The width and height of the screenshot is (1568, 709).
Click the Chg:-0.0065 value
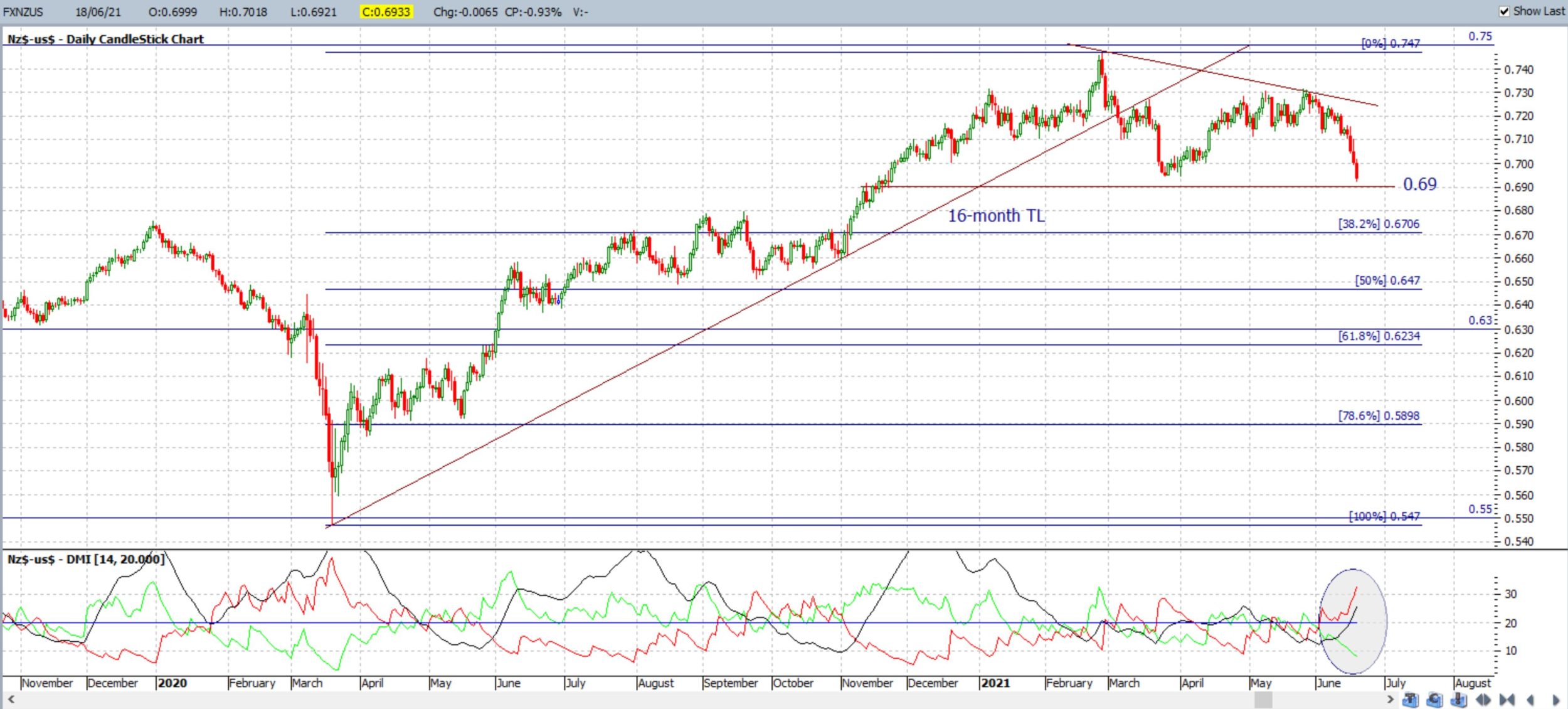[466, 12]
